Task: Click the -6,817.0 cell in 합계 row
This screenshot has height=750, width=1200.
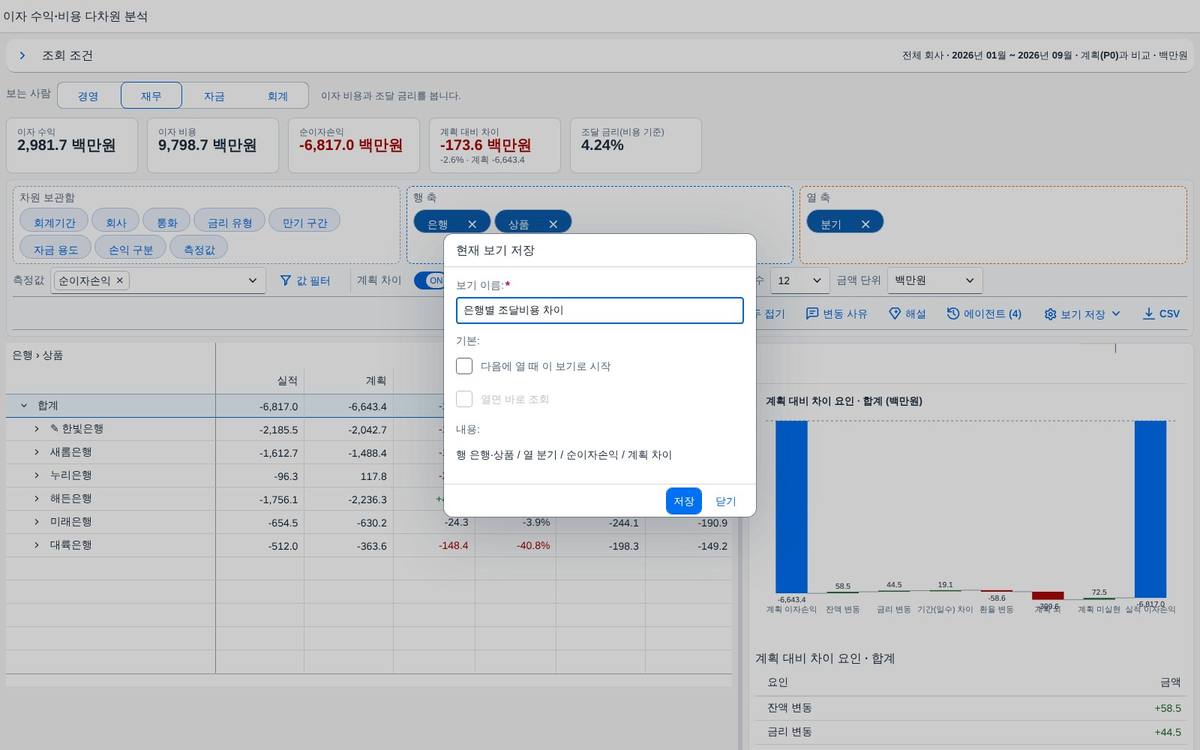Action: click(x=260, y=406)
